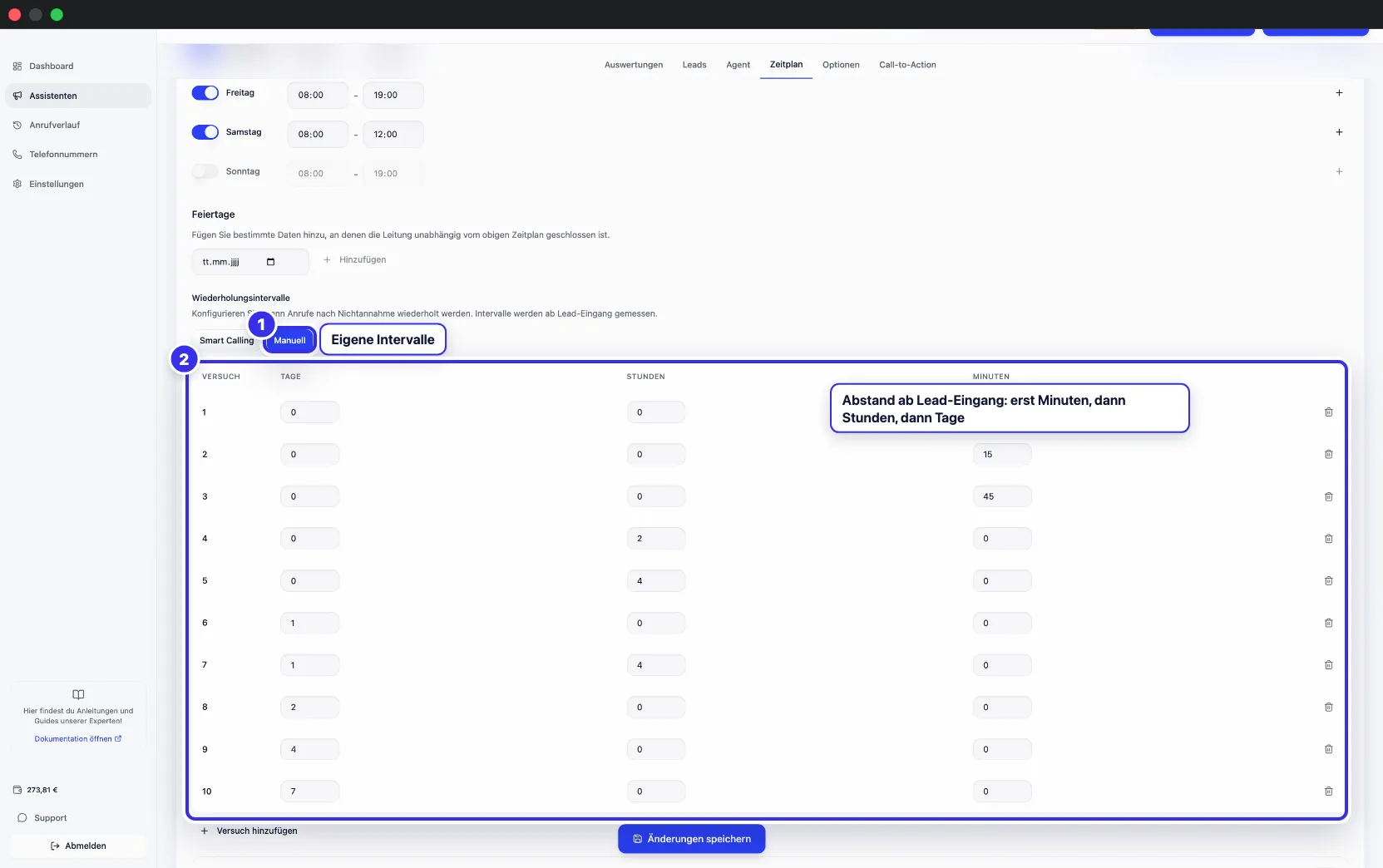Open the calendar picker in the Feiertage date field
1383x868 pixels.
270,262
